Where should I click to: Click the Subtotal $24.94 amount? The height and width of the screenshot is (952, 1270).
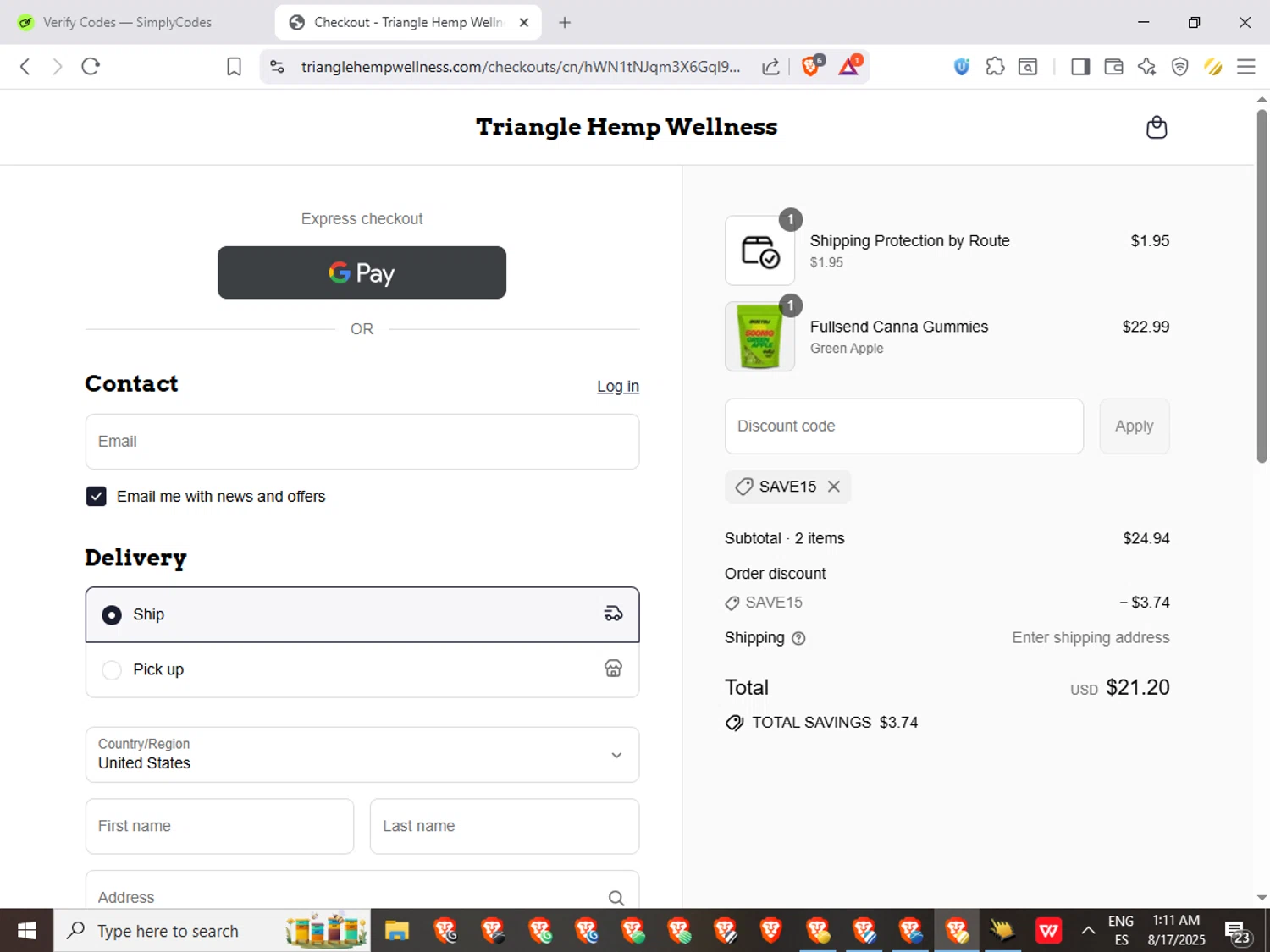pos(1146,539)
